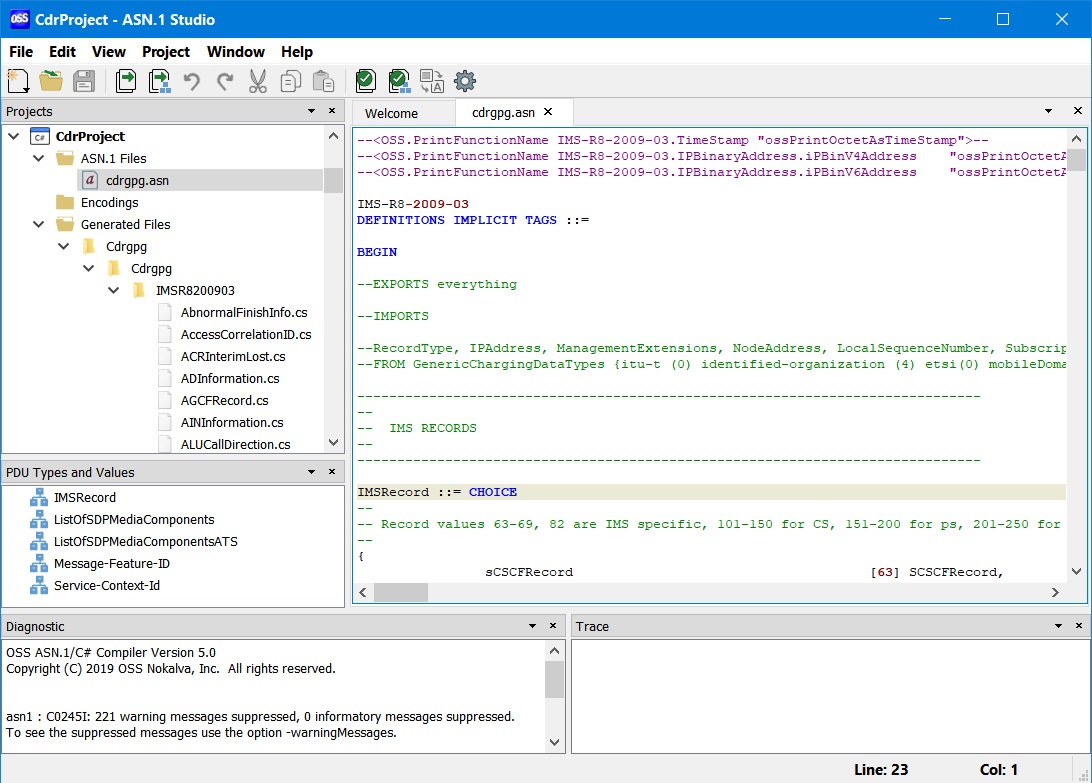Switch to the cdrgpg.asn editor tab
Screen dimensions: 1092x783
504,113
